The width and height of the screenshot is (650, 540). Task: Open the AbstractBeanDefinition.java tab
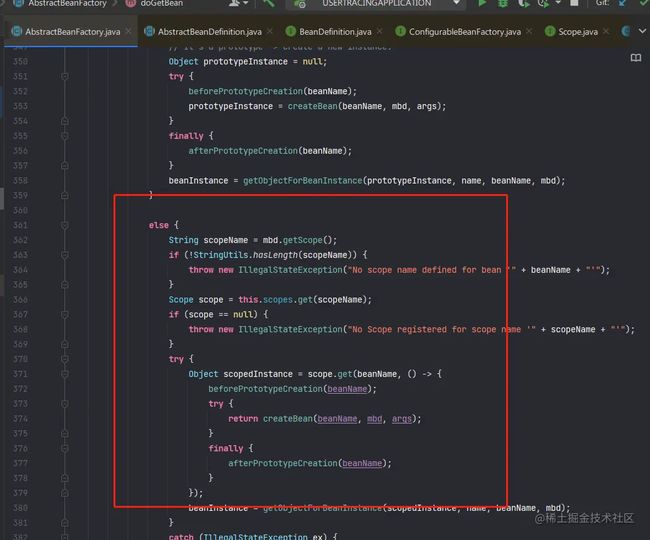(x=209, y=31)
